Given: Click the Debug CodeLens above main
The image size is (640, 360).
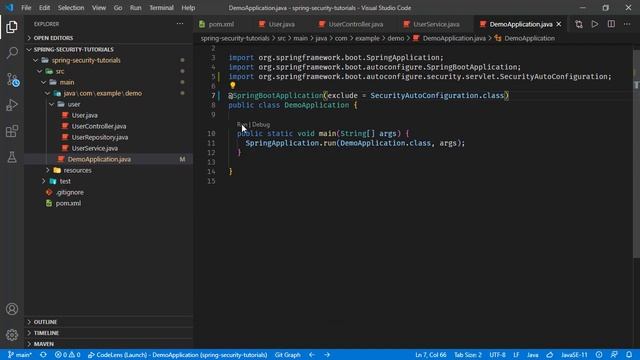Looking at the screenshot, I should tap(261, 124).
